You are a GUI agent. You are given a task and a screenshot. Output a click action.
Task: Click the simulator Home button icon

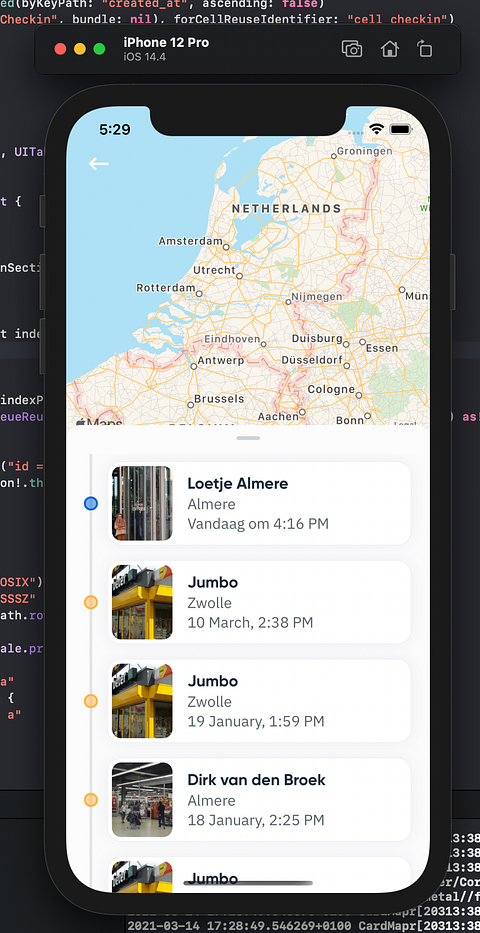pos(390,49)
